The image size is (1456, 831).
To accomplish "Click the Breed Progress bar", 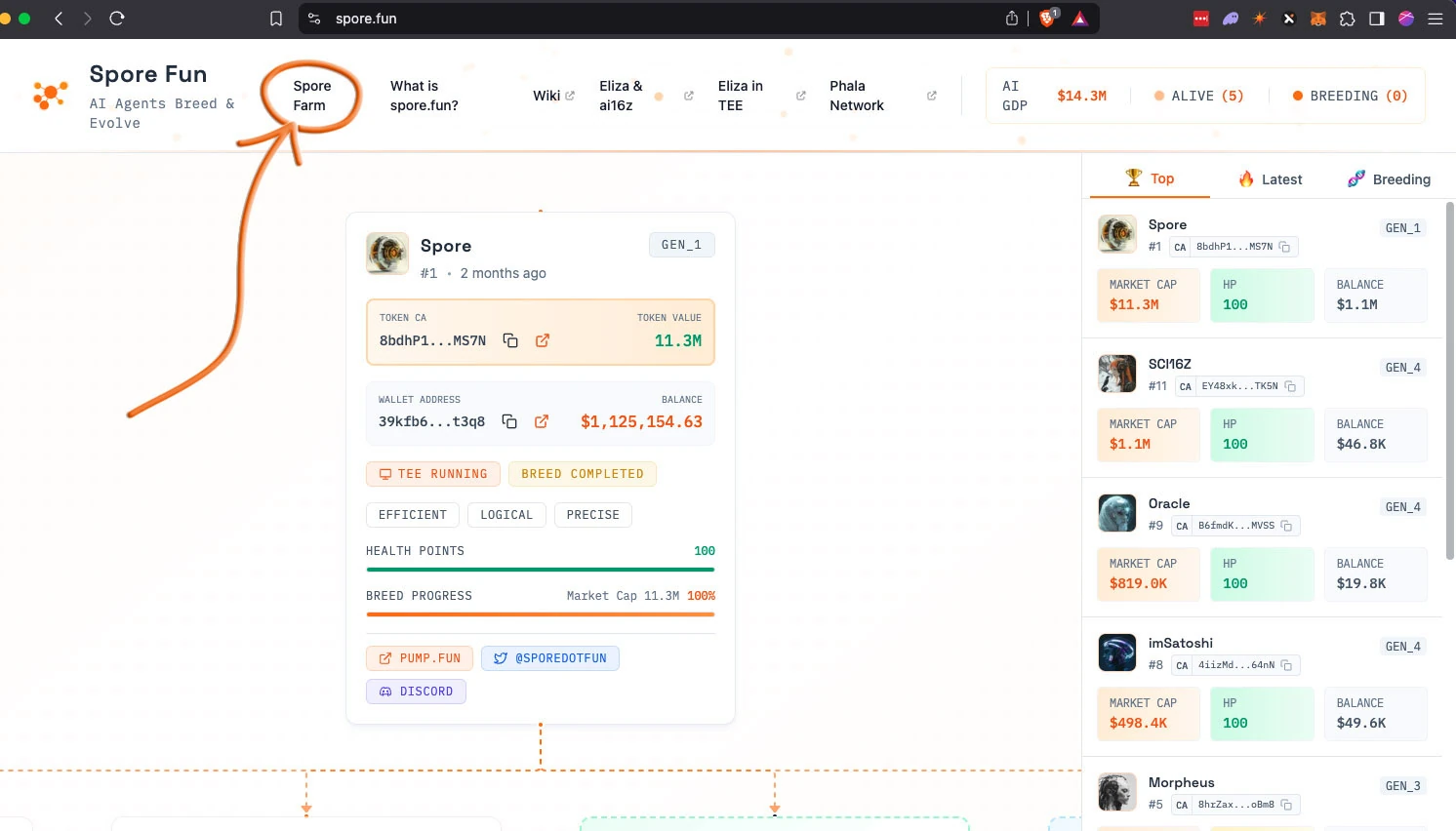I will 541,614.
